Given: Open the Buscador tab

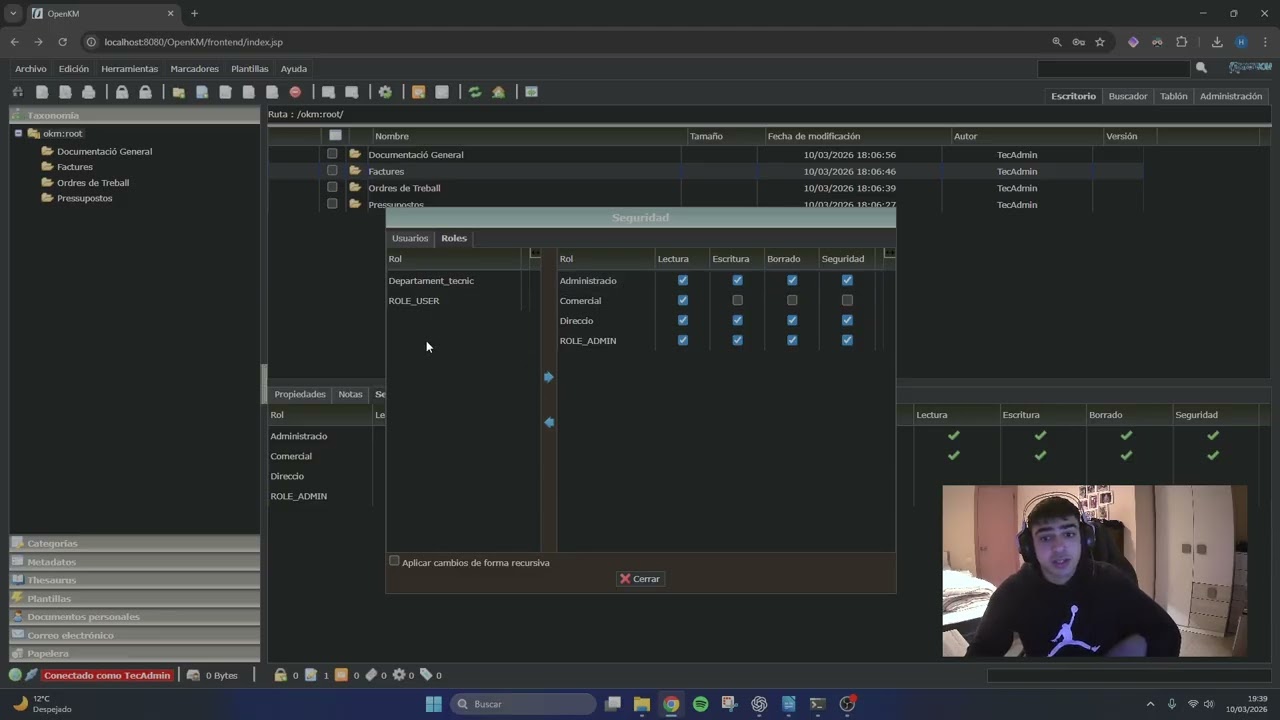Looking at the screenshot, I should (1127, 96).
